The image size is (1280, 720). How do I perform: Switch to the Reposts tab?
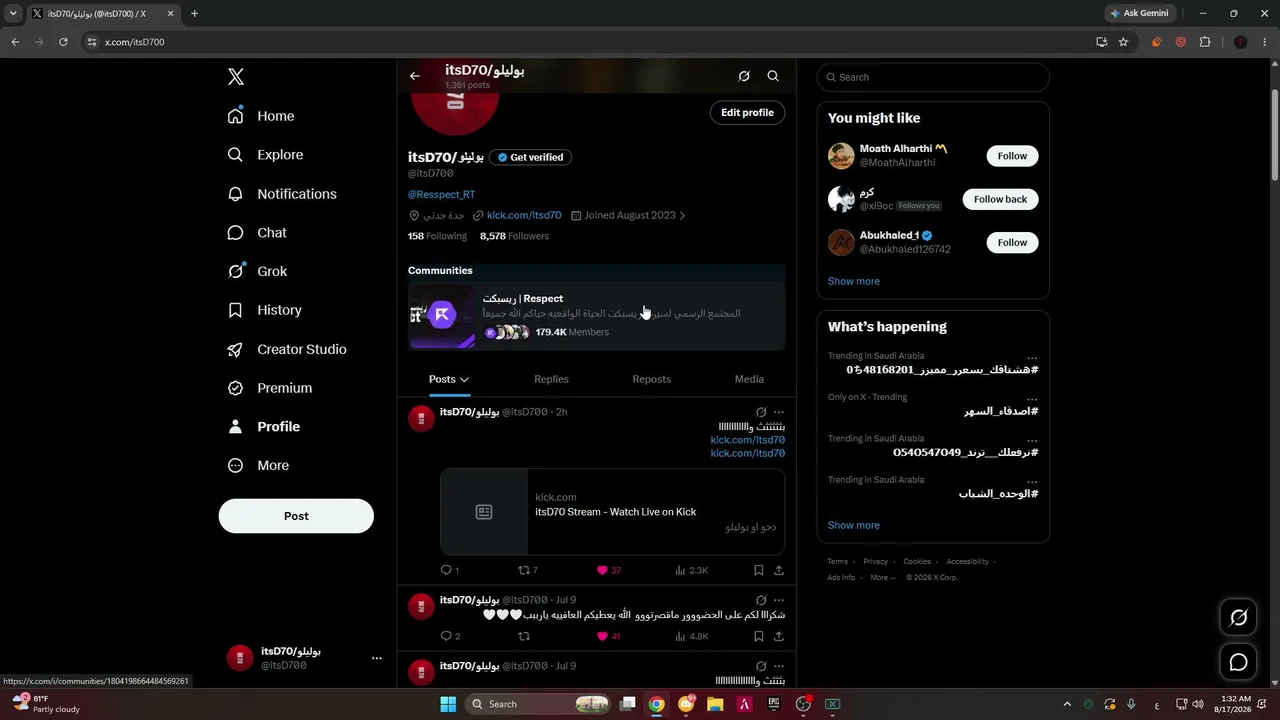[x=651, y=379]
